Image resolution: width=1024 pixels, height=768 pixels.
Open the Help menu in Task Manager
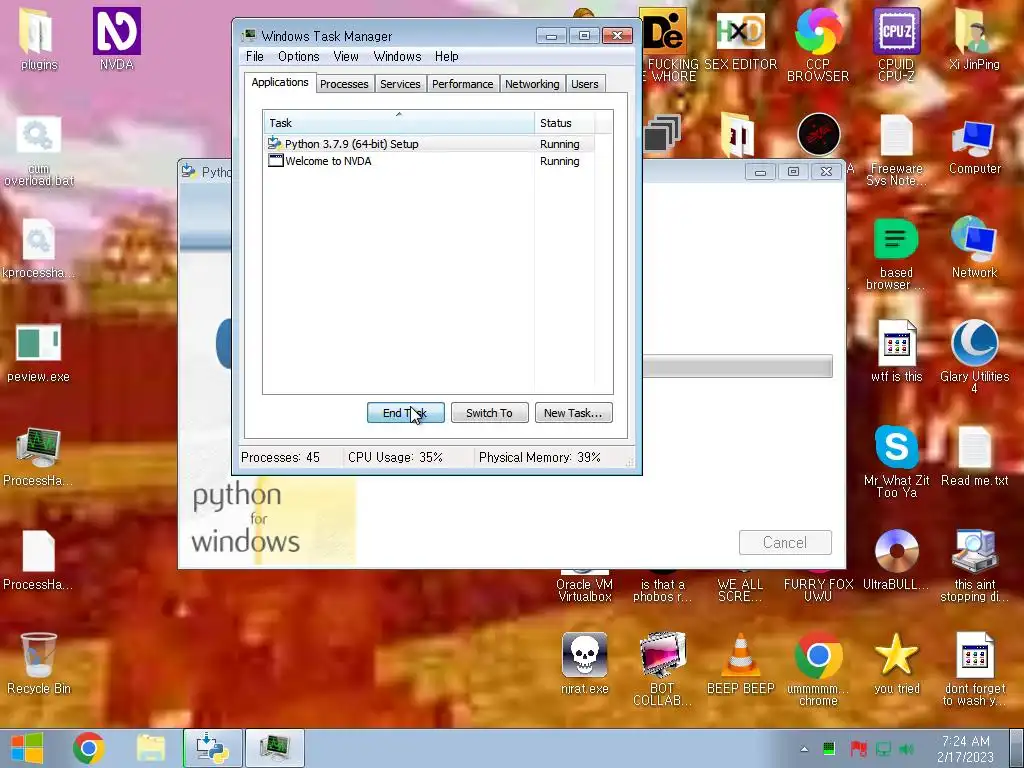(x=447, y=56)
